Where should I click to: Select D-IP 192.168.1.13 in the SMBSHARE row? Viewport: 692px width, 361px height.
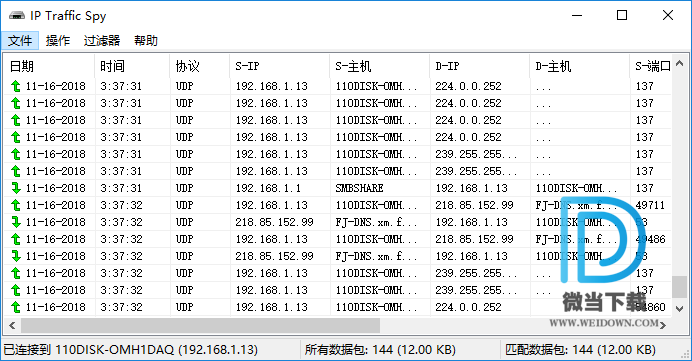471,188
